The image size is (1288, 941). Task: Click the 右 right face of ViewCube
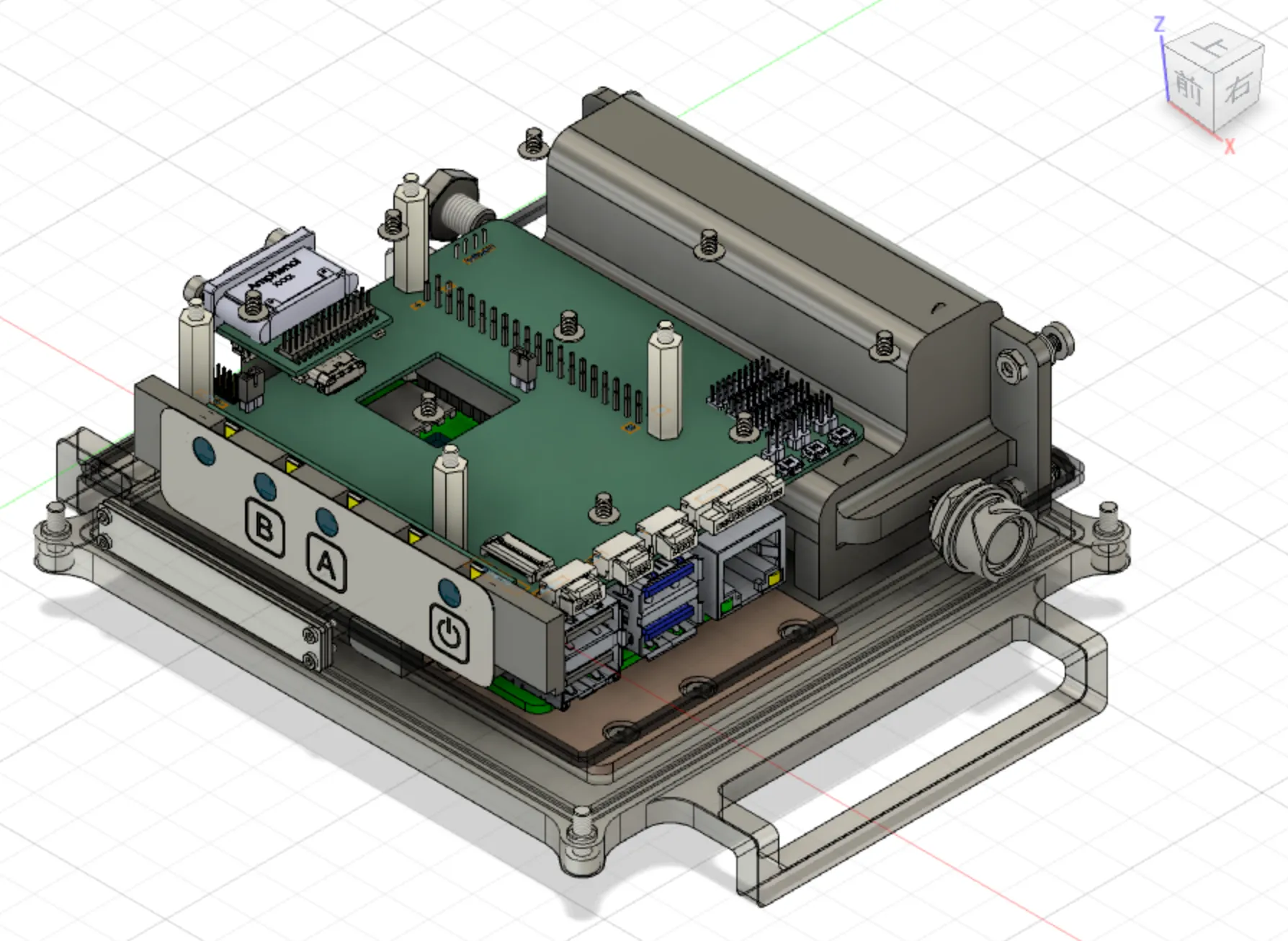point(1238,88)
